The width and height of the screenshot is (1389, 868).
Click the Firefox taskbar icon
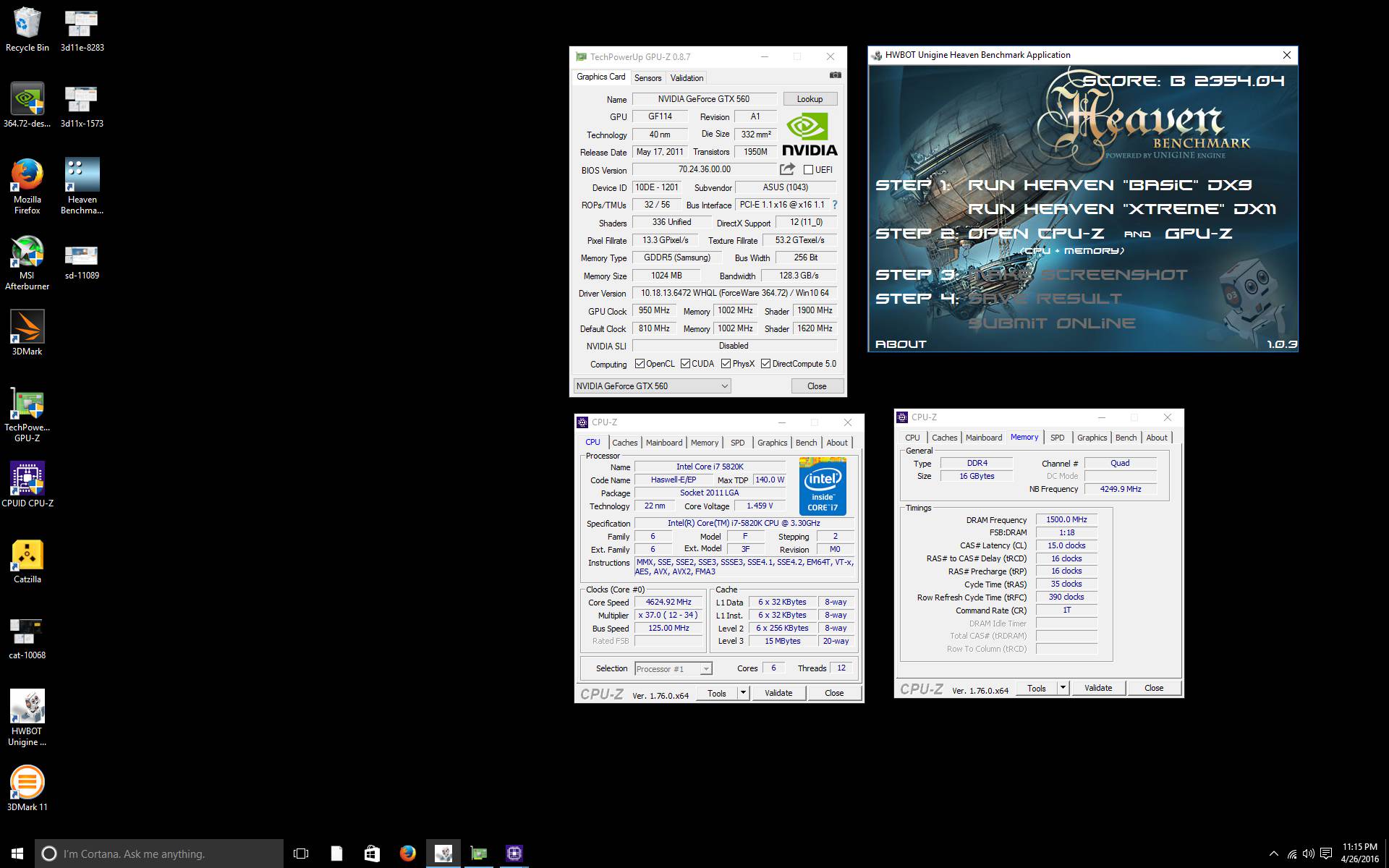tap(407, 854)
